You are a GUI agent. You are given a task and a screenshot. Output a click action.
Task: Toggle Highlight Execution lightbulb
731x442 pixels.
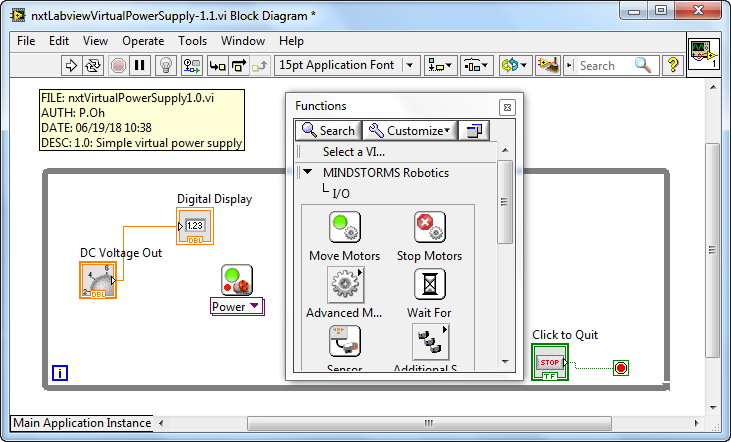point(166,66)
